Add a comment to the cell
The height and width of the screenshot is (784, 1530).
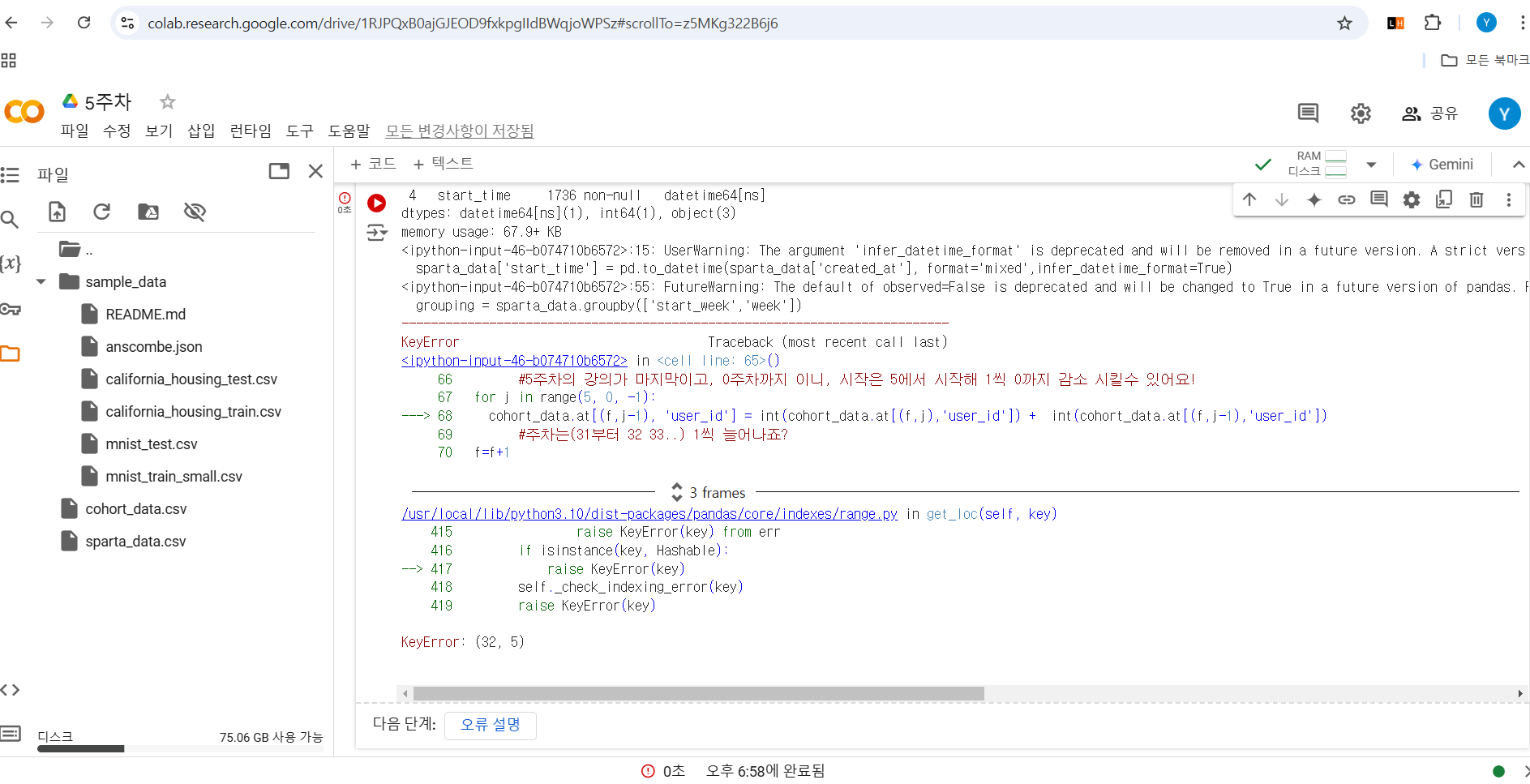click(1379, 199)
